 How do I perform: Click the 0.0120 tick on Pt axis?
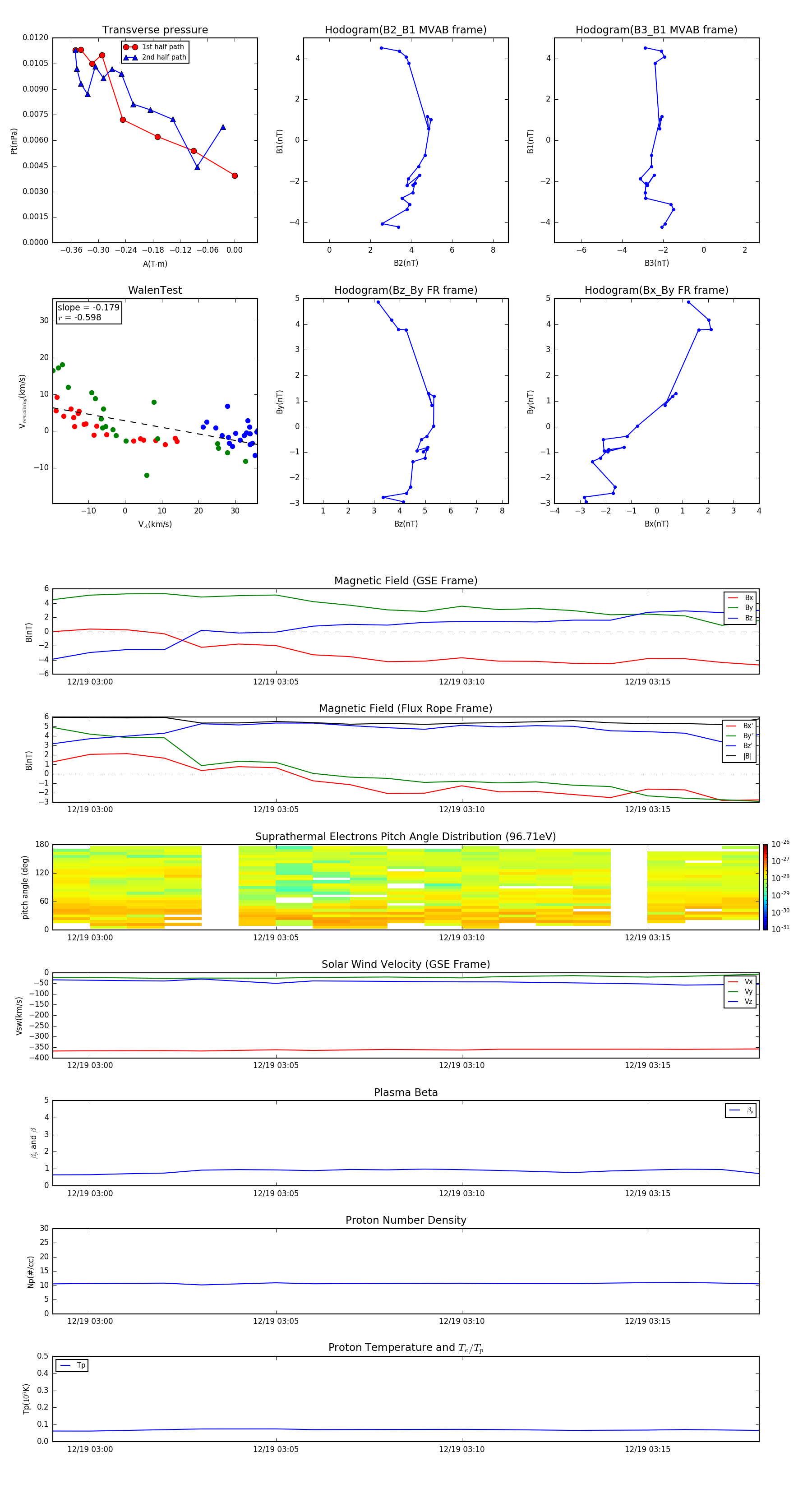(x=35, y=37)
